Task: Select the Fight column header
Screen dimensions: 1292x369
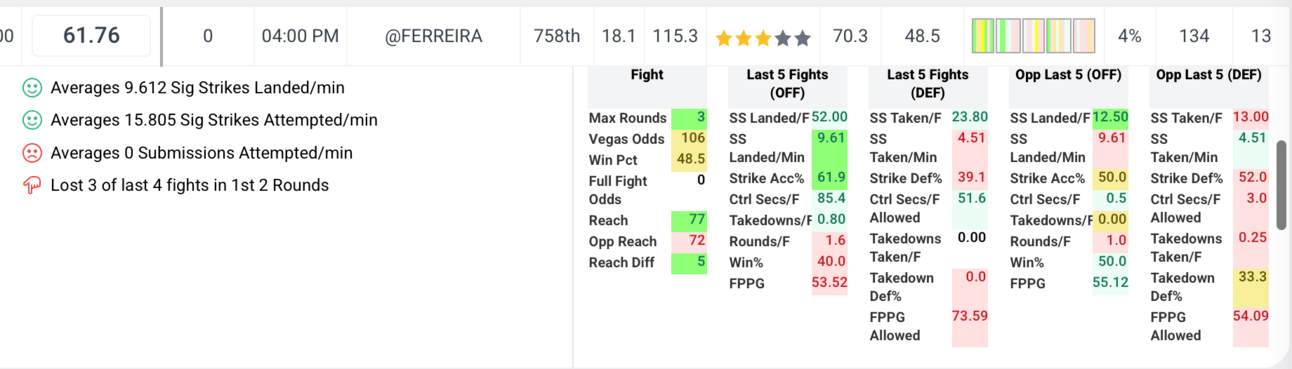Action: tap(647, 75)
